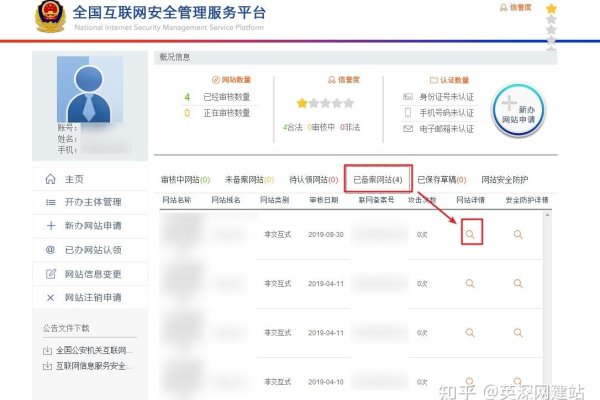Click the 正在审核数量 text
This screenshot has width=600, height=400.
coord(227,113)
